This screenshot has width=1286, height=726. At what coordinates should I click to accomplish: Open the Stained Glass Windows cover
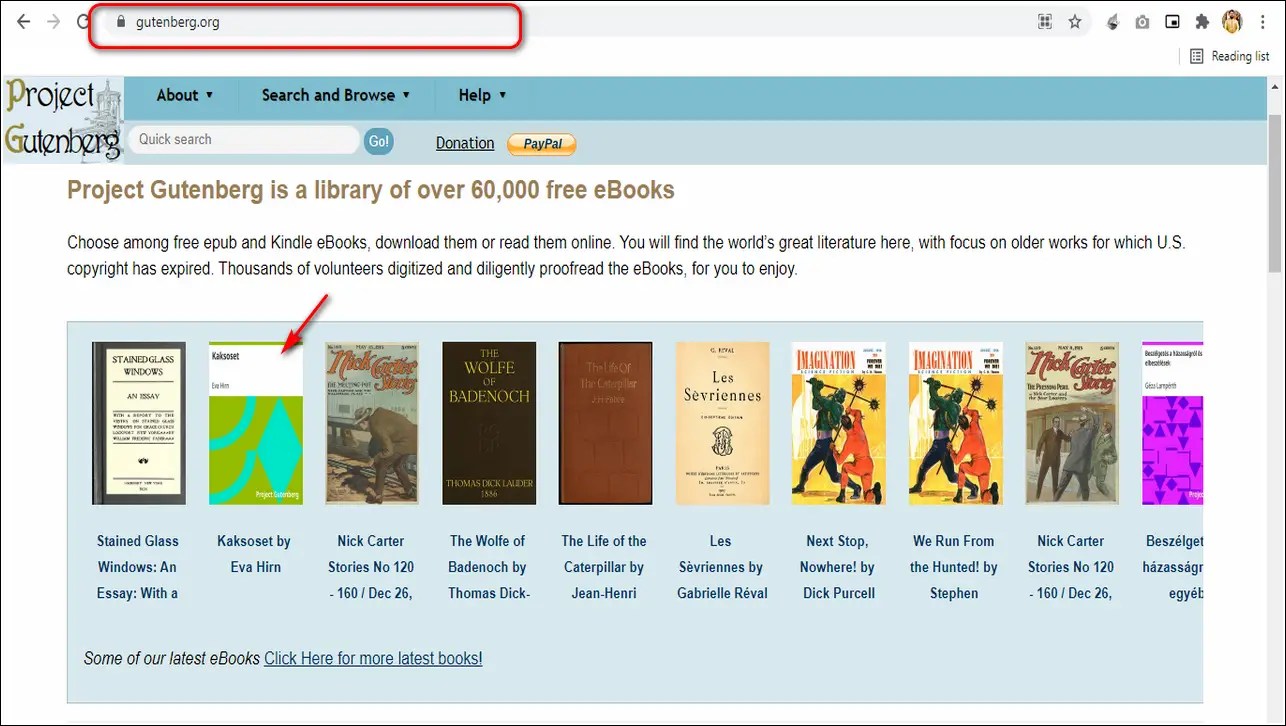[x=138, y=423]
